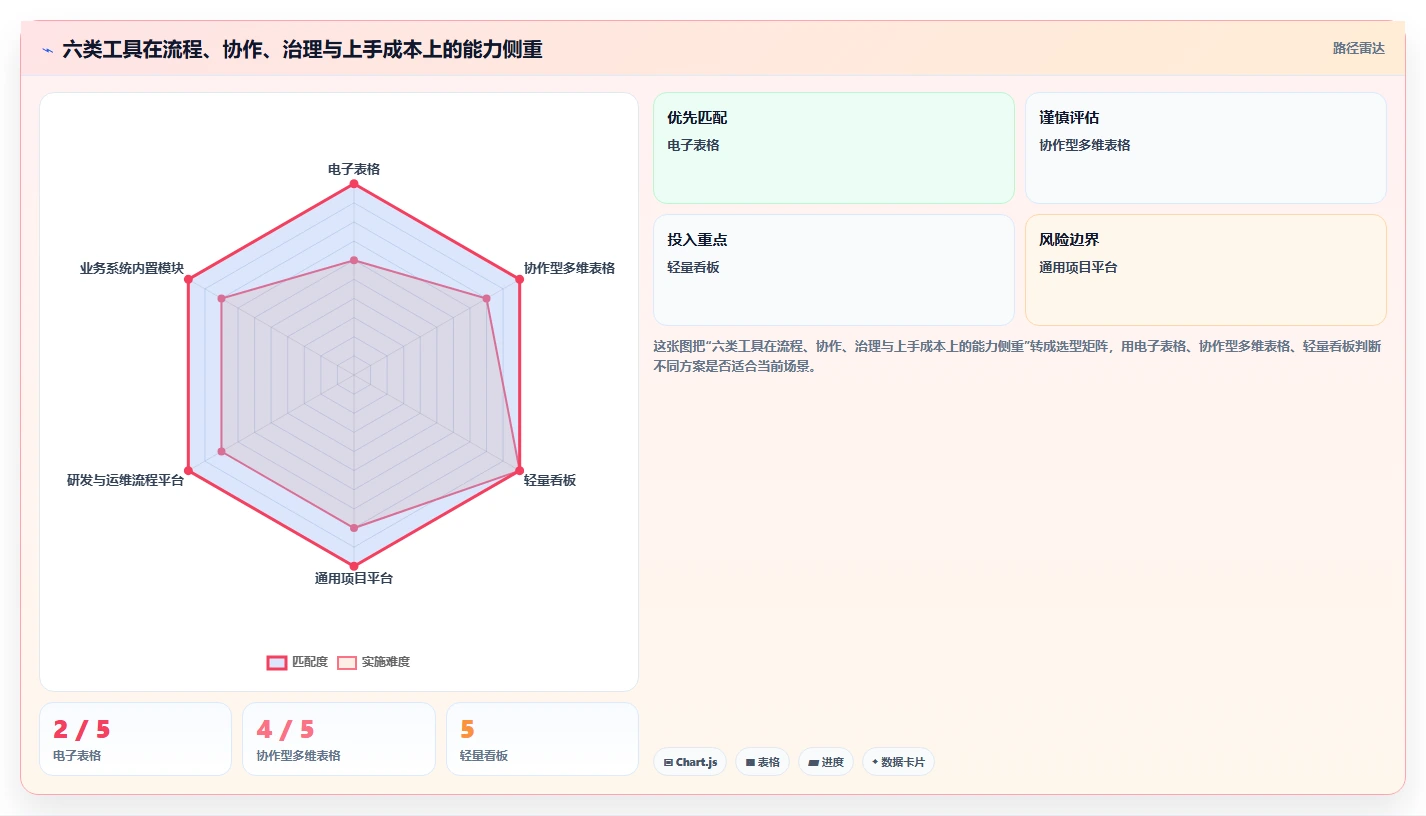1426x816 pixels.
Task: Select the 优先匹配 card
Action: tap(834, 148)
